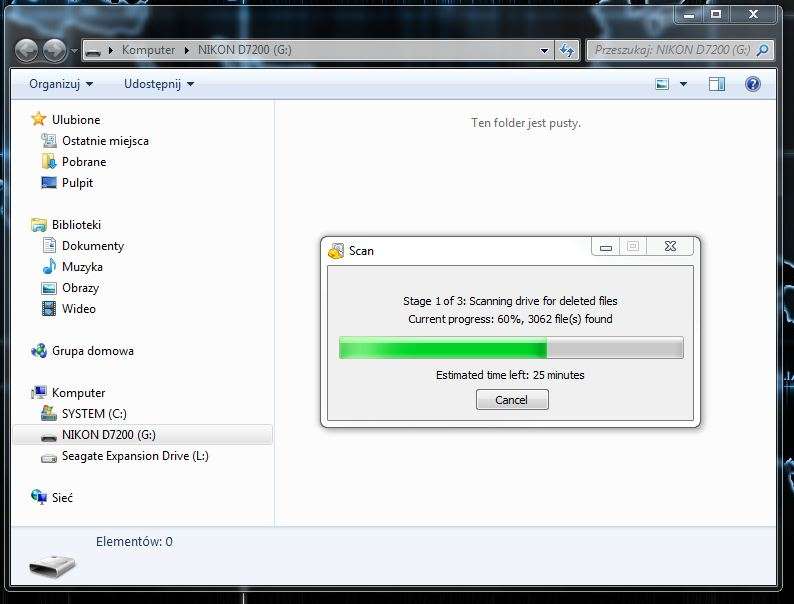The width and height of the screenshot is (794, 604).
Task: Click the Forward navigation arrow button
Action: click(x=54, y=49)
